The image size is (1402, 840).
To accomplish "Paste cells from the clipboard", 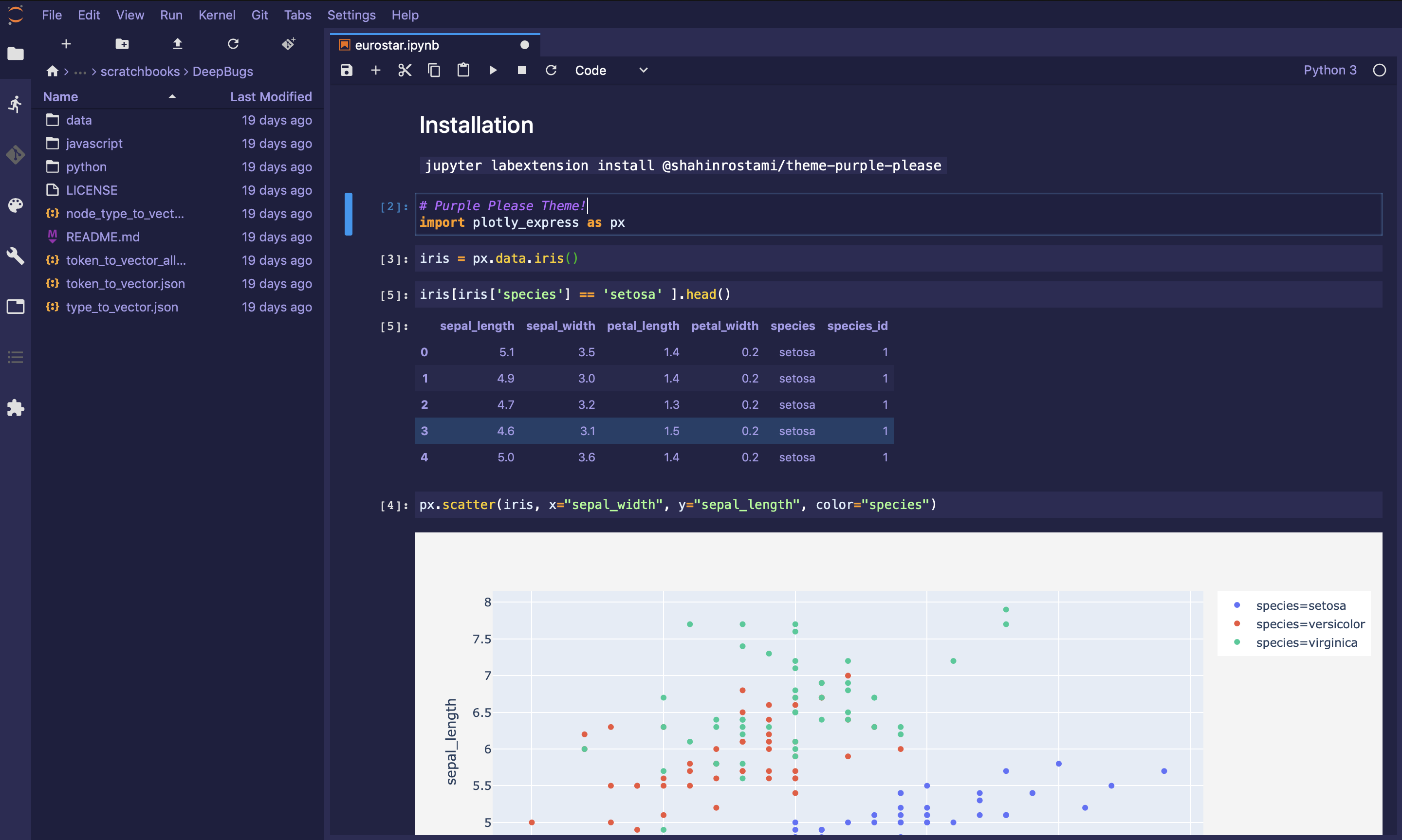I will (463, 70).
